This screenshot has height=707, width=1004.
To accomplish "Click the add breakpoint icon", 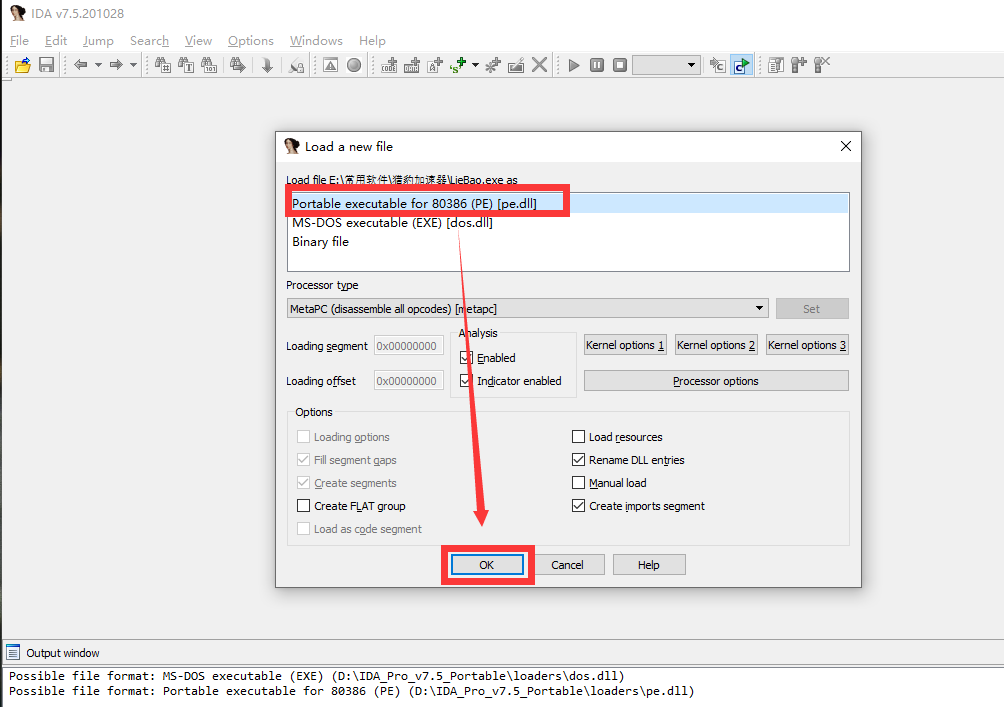I will coord(798,65).
